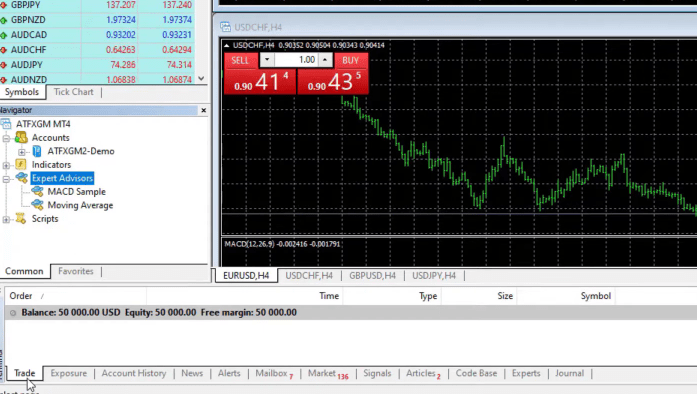This screenshot has height=394, width=697.
Task: Toggle the one-click trading panel triangle
Action: [x=227, y=45]
